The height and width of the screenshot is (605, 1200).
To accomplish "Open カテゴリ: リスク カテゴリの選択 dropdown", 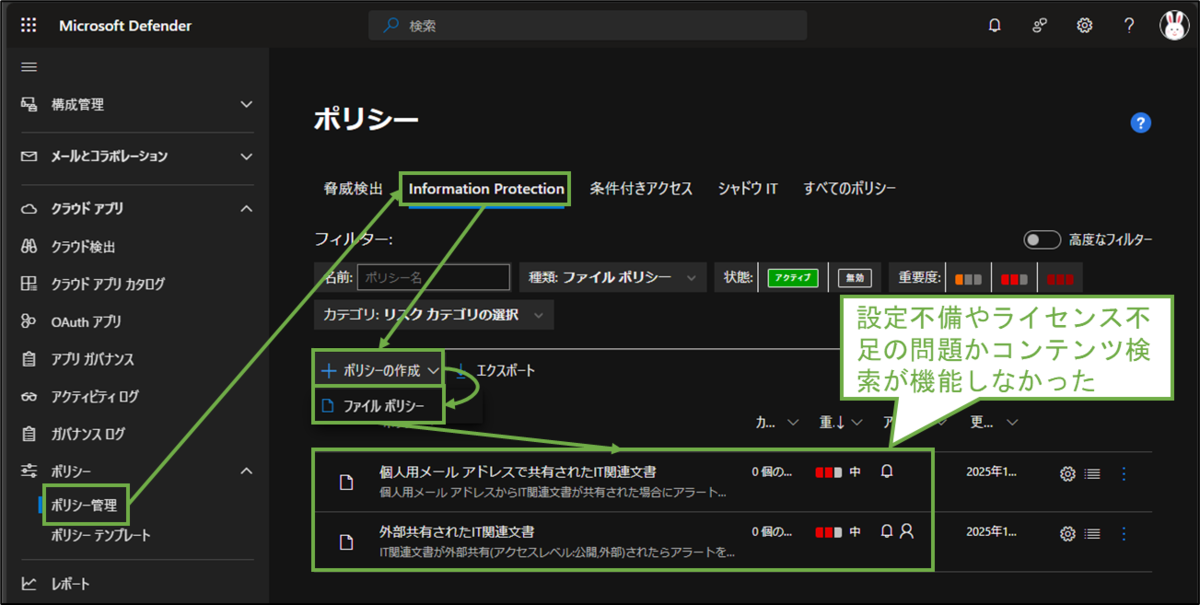I will point(434,315).
